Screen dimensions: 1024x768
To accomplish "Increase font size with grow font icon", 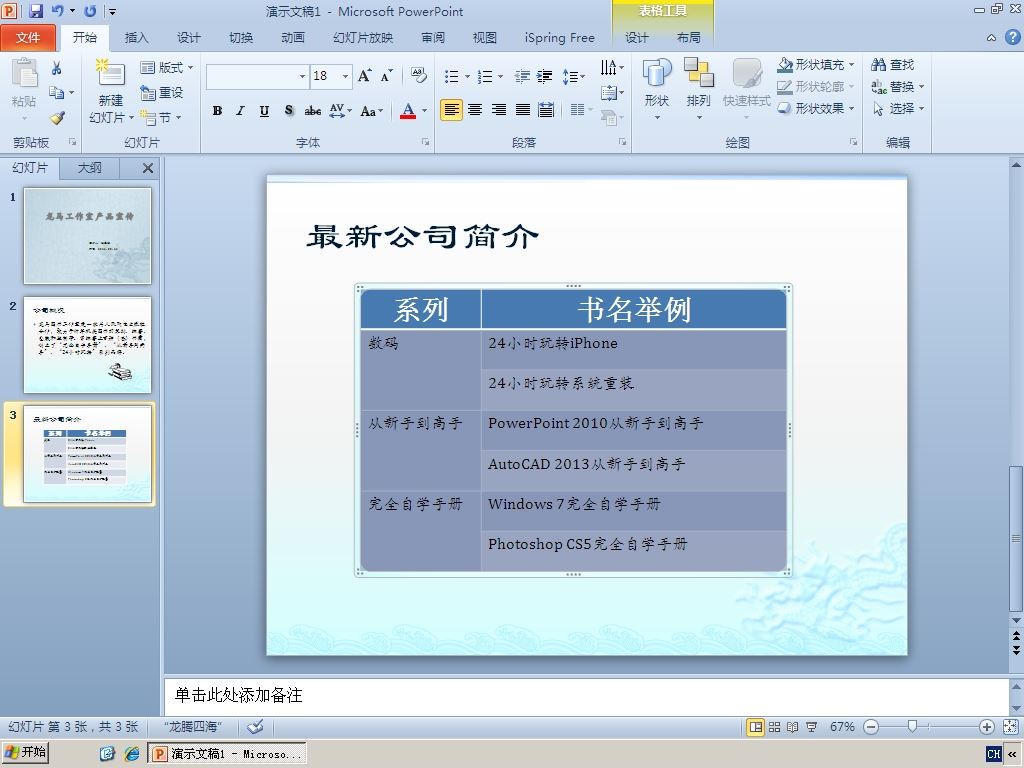I will [x=364, y=76].
